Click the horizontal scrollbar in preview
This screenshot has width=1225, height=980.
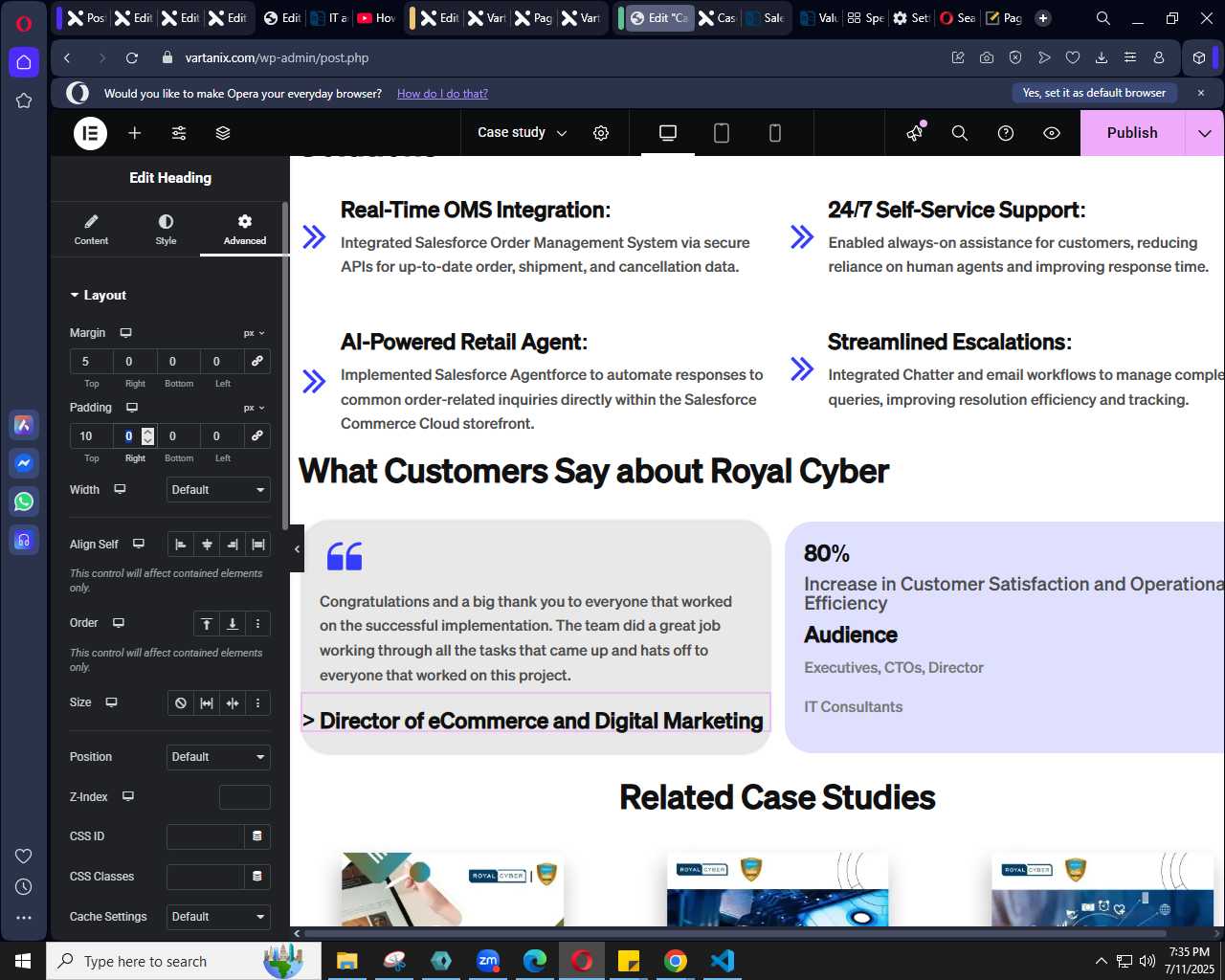pos(735,933)
